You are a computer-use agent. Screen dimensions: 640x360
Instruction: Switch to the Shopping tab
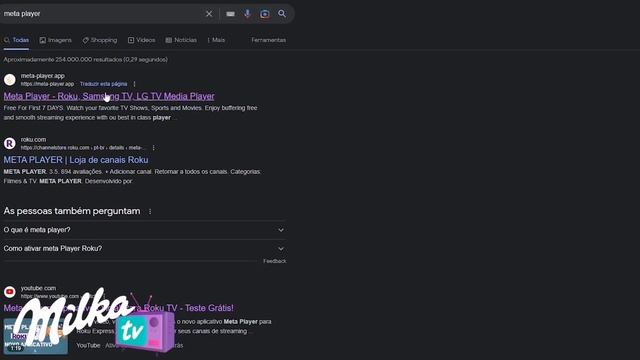point(100,40)
